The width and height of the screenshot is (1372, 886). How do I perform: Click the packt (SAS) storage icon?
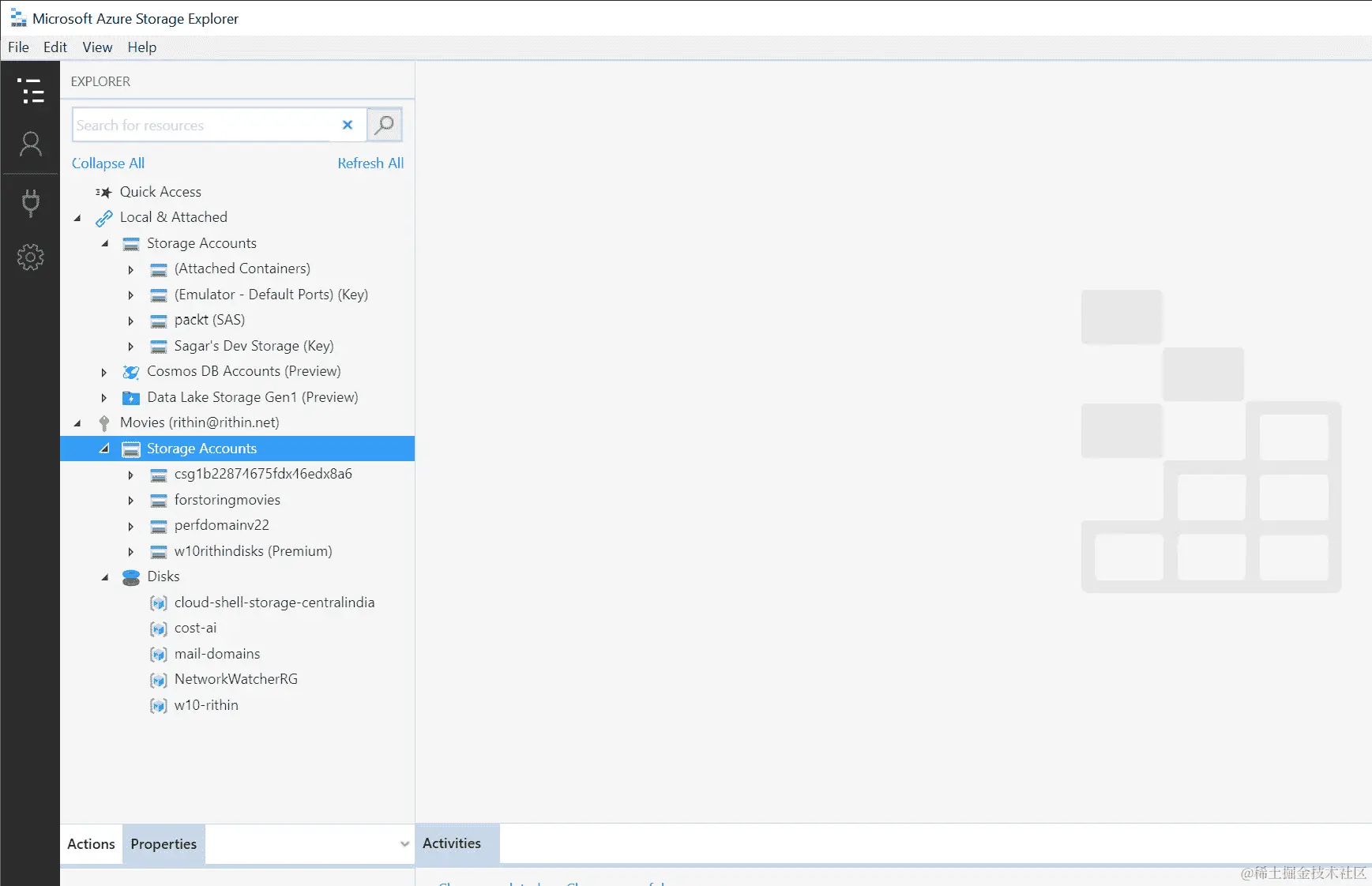(159, 321)
